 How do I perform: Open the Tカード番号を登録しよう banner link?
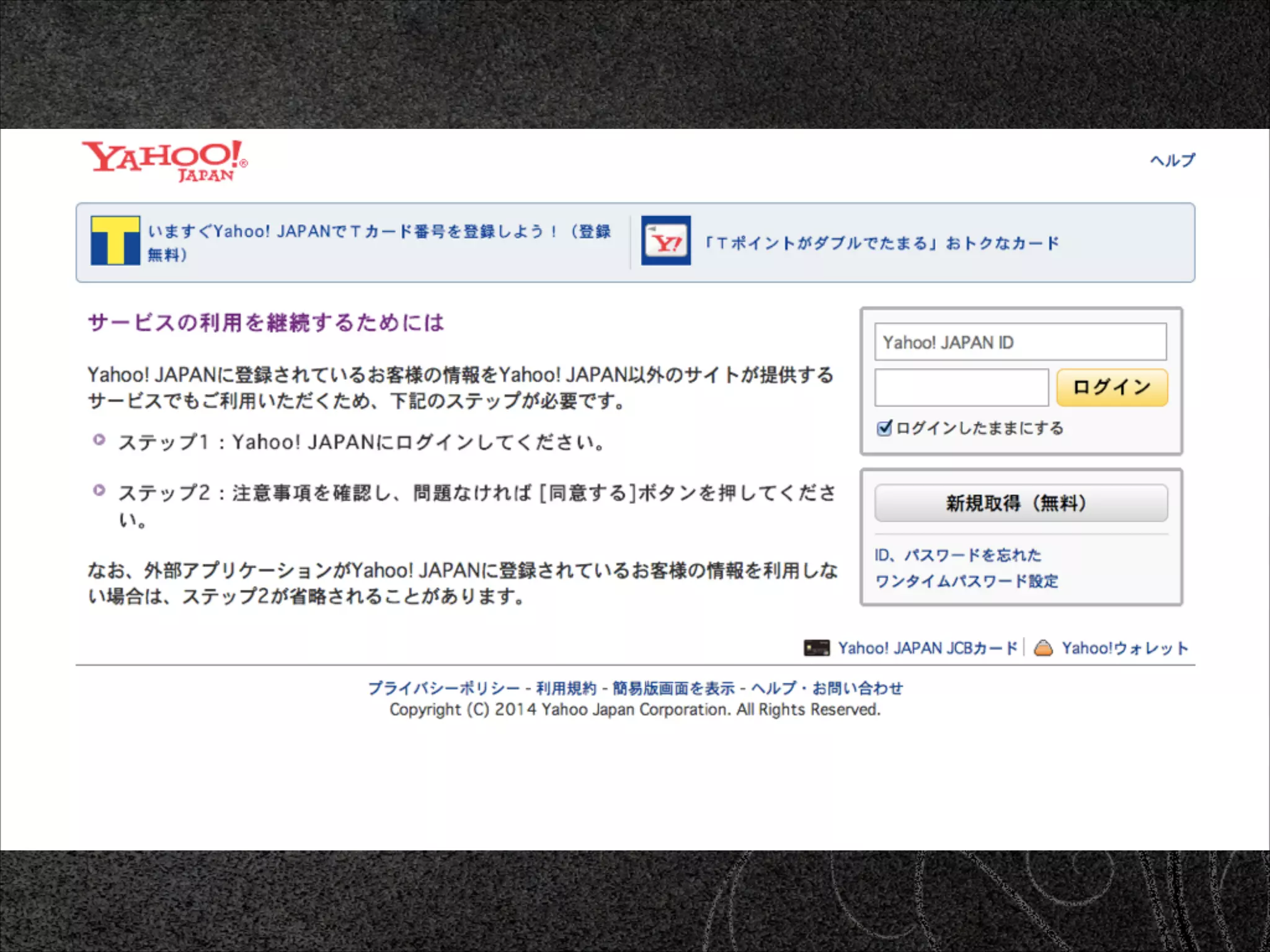pos(380,242)
